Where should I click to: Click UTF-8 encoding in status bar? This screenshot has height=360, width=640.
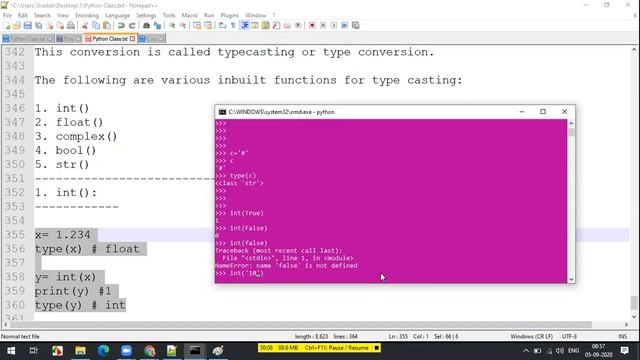(x=569, y=336)
